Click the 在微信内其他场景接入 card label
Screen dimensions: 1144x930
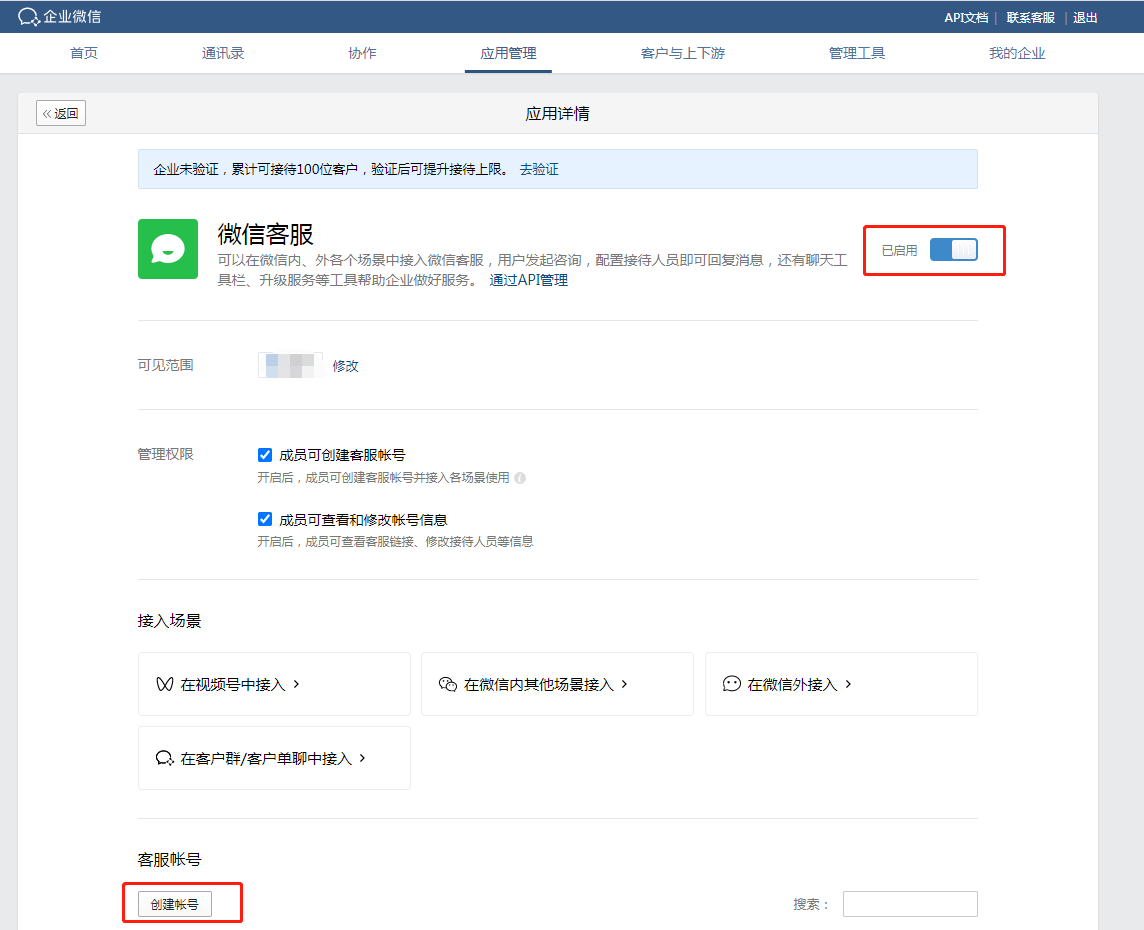click(539, 684)
